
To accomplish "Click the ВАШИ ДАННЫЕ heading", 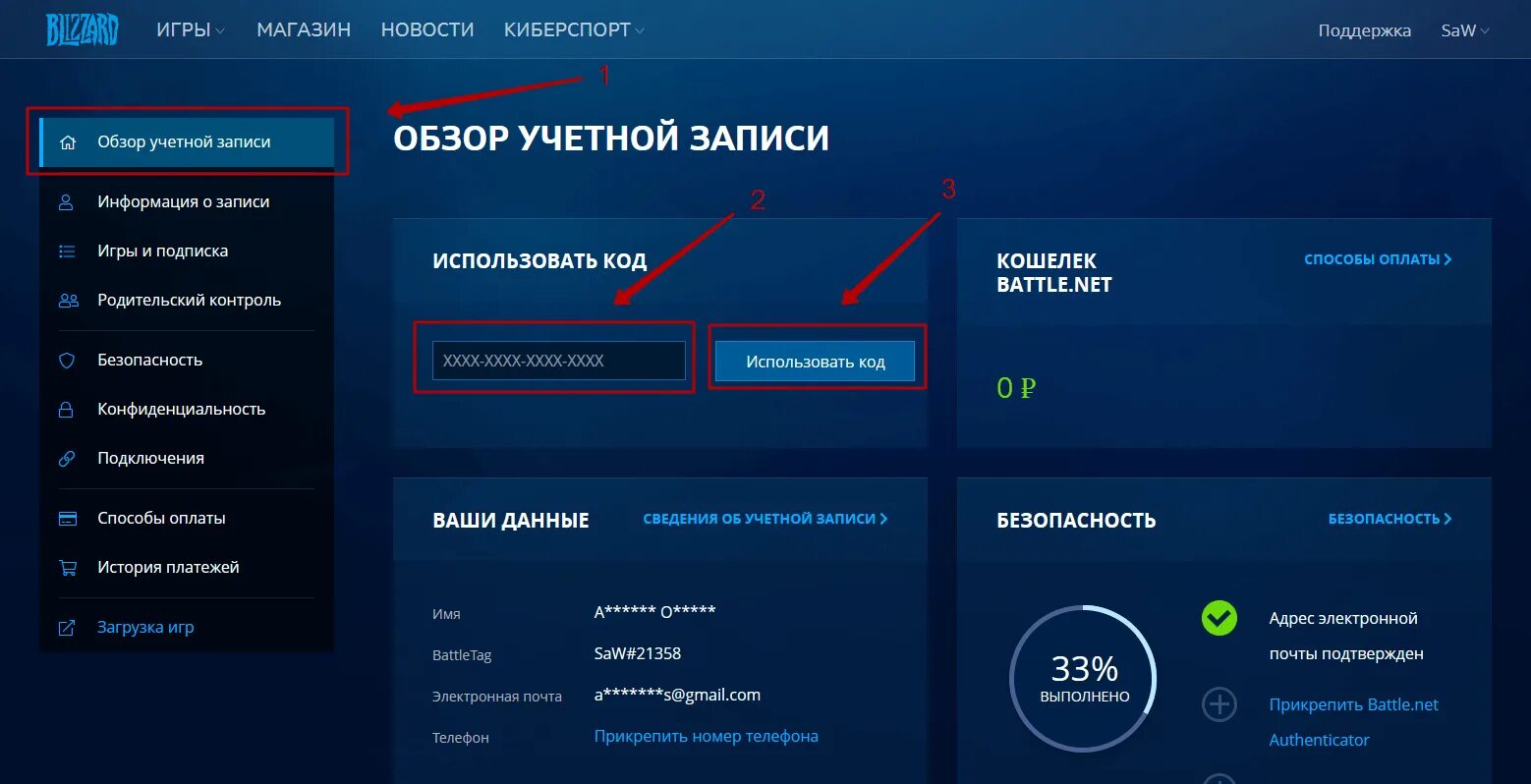I will click(511, 521).
